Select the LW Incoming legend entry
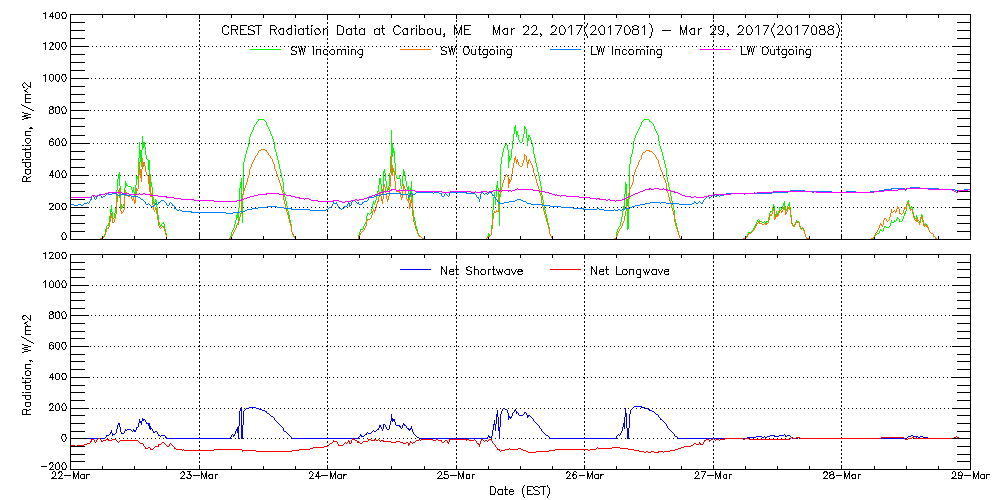The width and height of the screenshot is (1000, 500). click(626, 52)
